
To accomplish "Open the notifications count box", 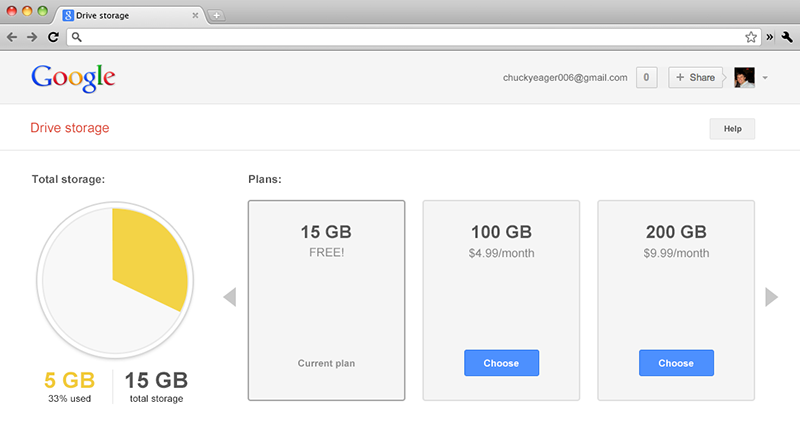I will [646, 78].
